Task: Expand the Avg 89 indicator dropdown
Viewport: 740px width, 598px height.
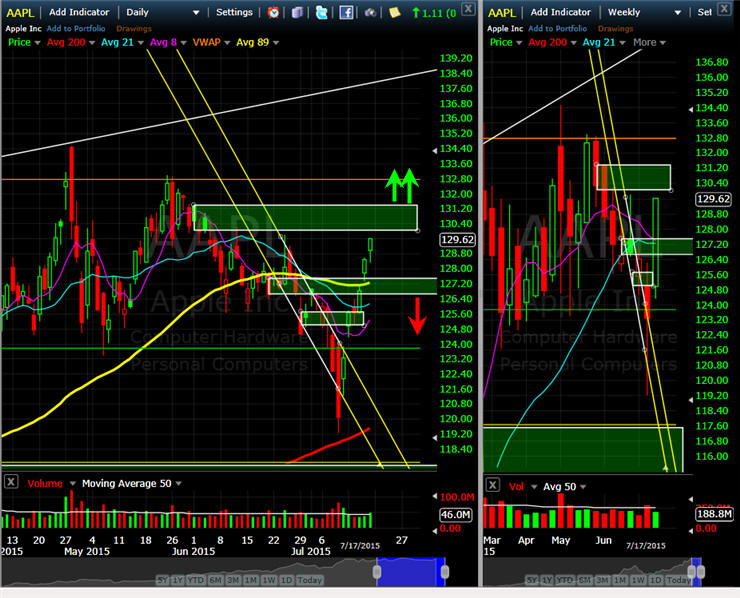Action: [x=276, y=43]
